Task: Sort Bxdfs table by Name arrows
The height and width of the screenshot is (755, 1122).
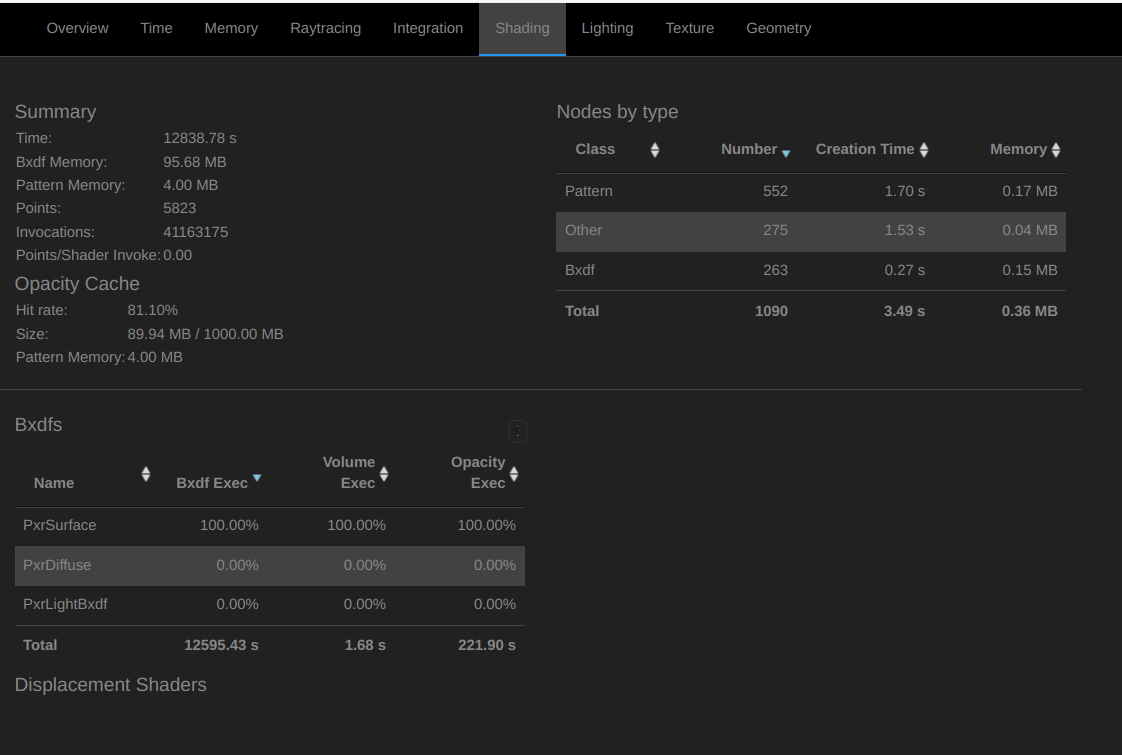Action: 146,474
